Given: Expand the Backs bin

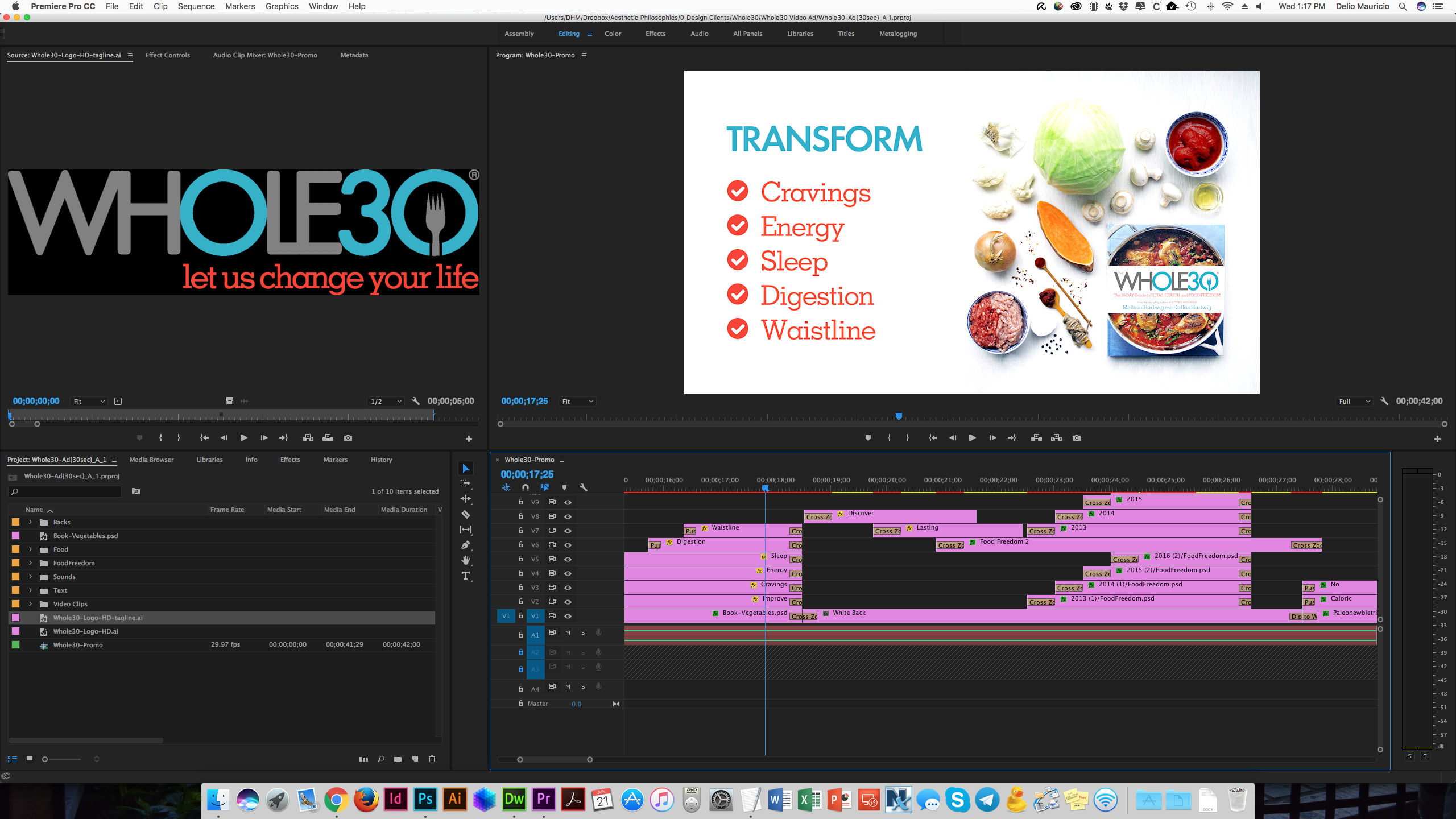Looking at the screenshot, I should (31, 522).
